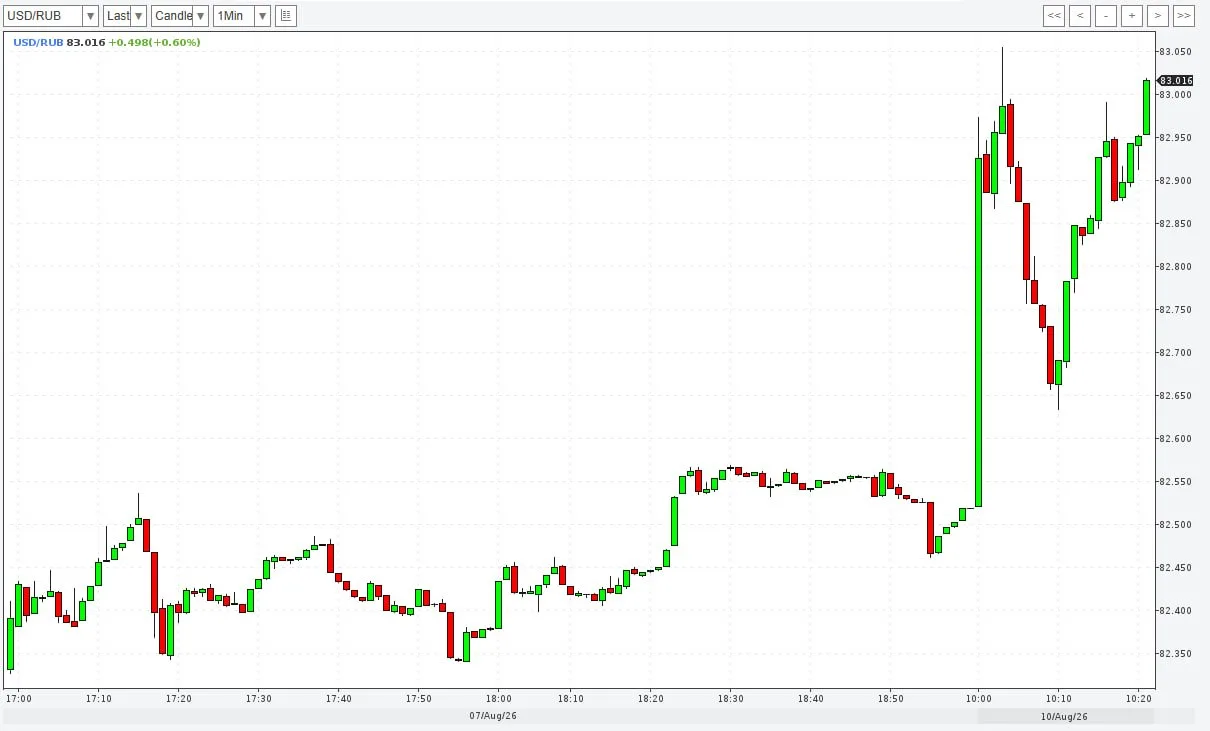Open the chart data table icon
This screenshot has width=1210, height=731.
coord(286,16)
